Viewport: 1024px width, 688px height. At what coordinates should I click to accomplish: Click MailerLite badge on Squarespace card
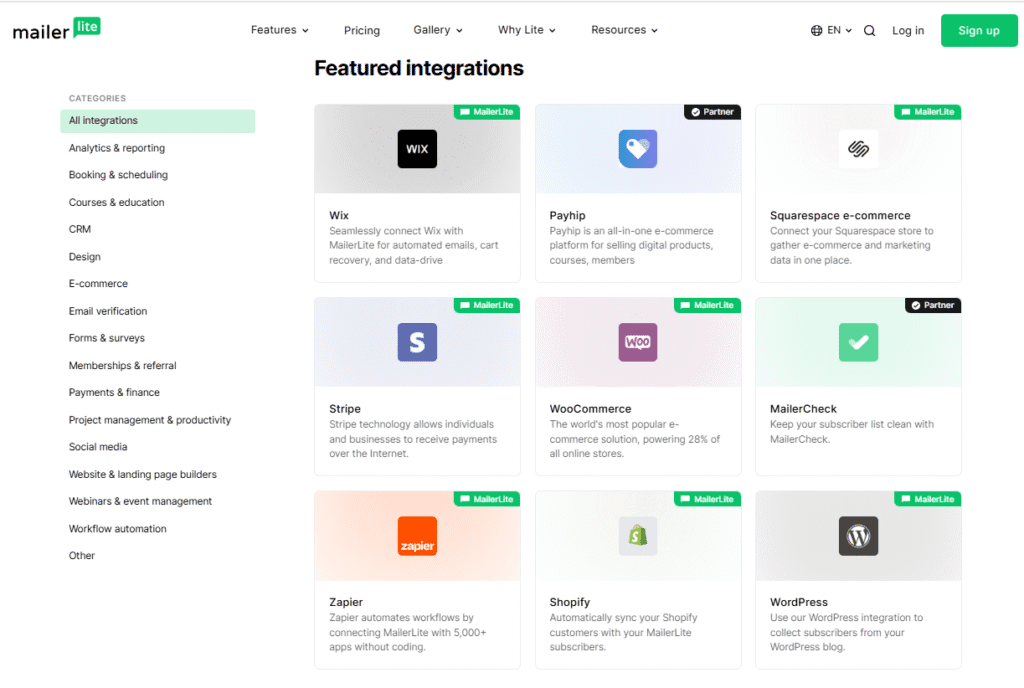click(927, 112)
